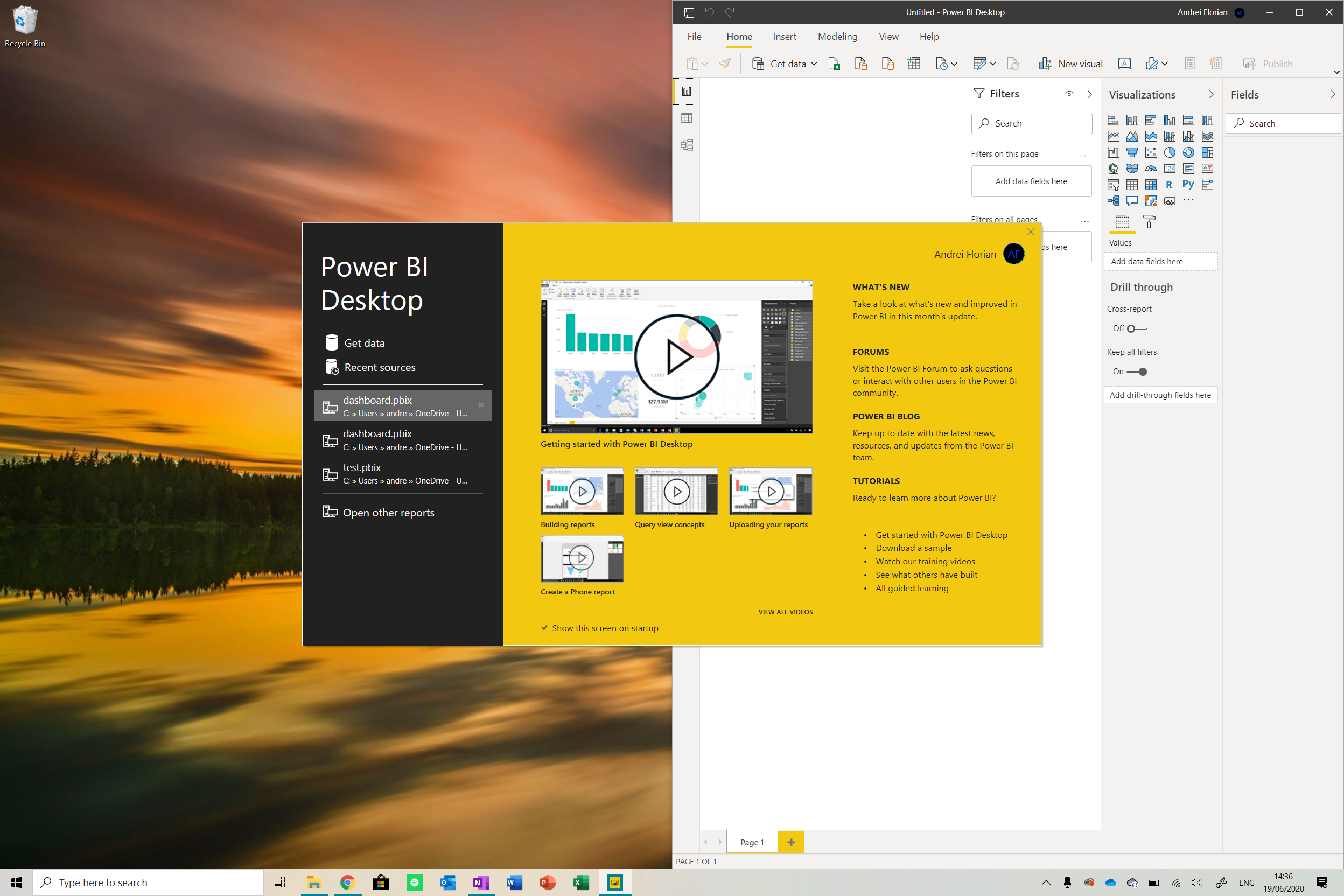The image size is (1344, 896).
Task: Open the Modeling ribbon tab
Action: tap(837, 37)
